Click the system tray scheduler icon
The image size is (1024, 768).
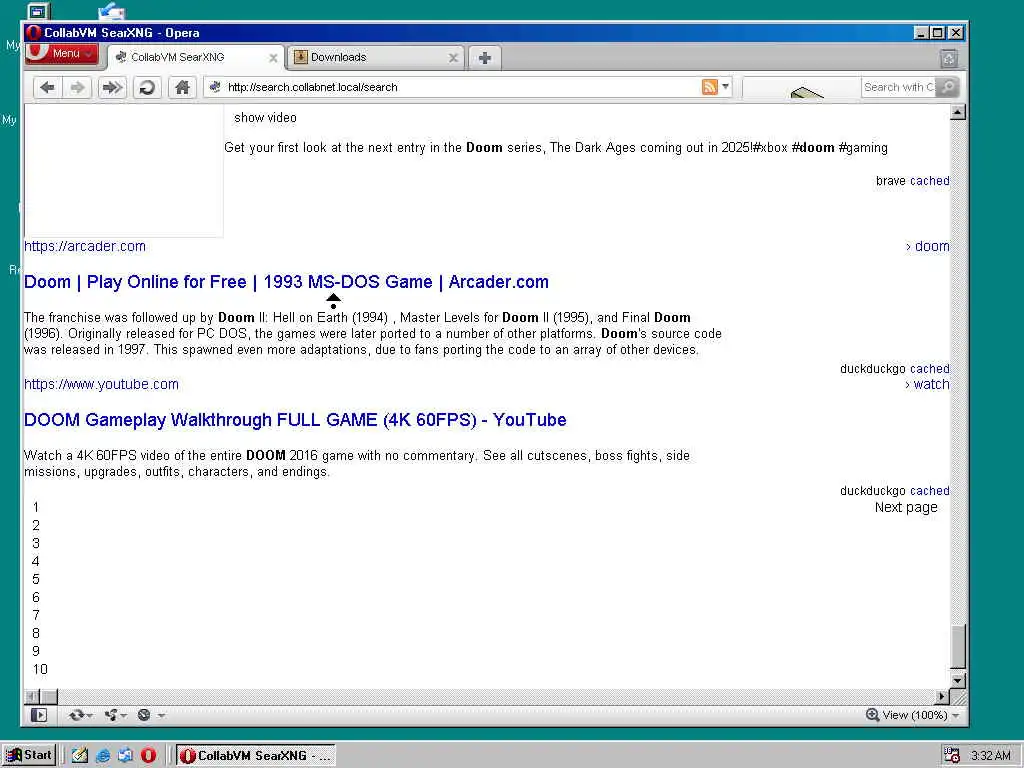(x=952, y=756)
